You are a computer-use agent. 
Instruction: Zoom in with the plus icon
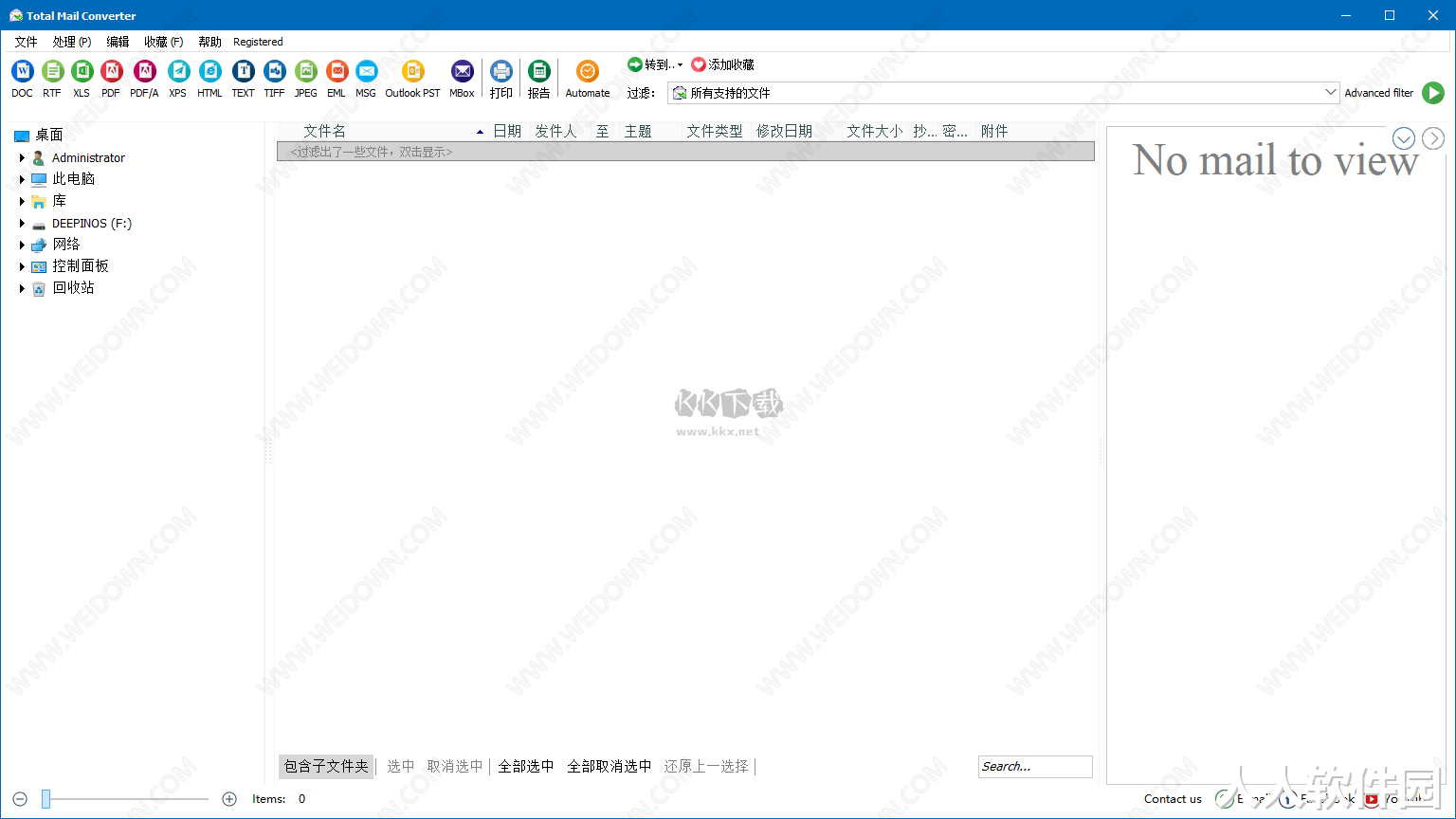[x=229, y=799]
